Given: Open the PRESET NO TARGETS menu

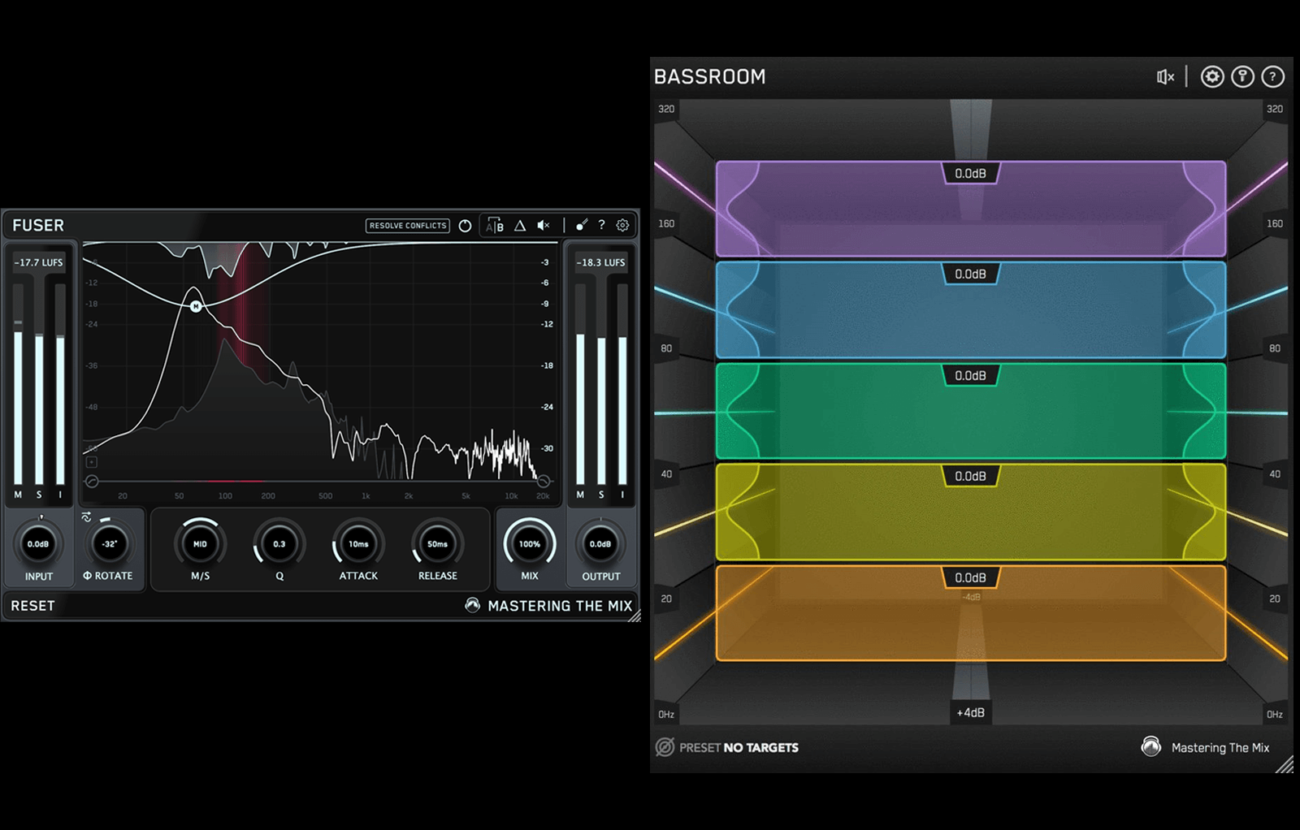Looking at the screenshot, I should [x=739, y=747].
